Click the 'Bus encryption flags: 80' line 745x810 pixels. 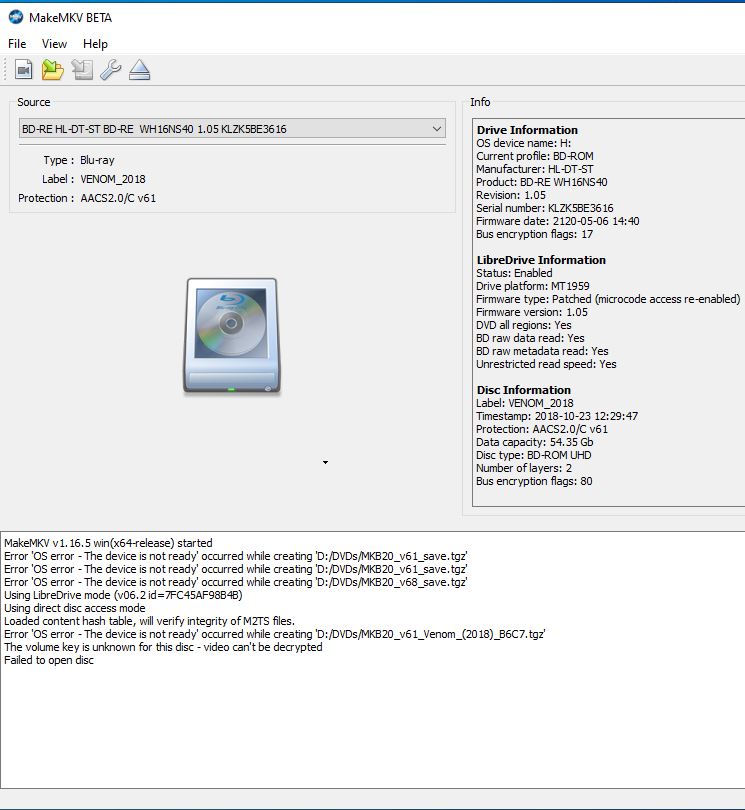(x=534, y=481)
